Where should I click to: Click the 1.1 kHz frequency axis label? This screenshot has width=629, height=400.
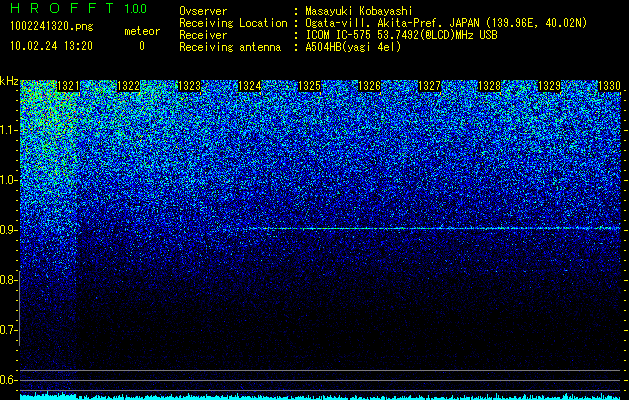9,130
